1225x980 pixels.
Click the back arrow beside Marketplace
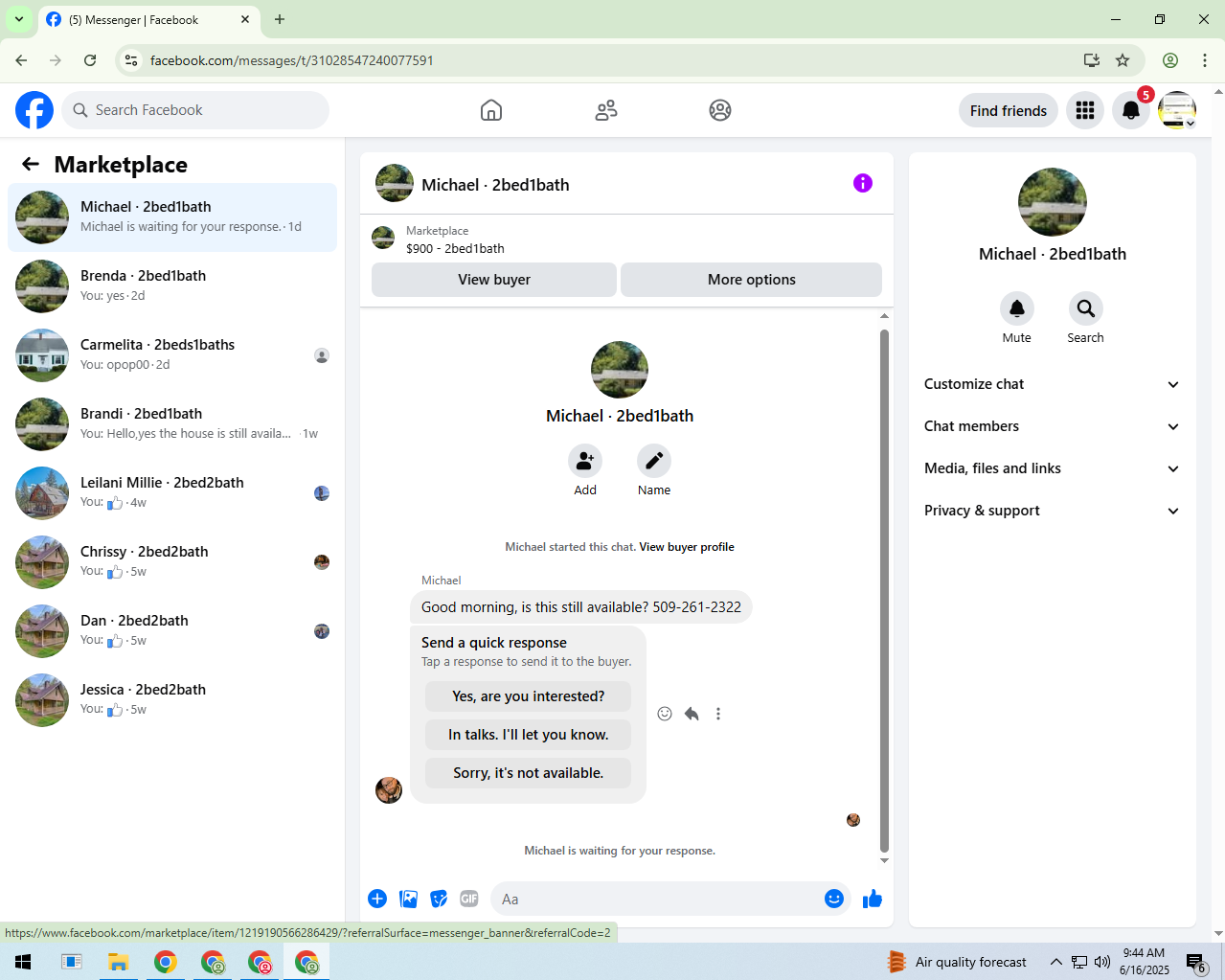click(31, 164)
